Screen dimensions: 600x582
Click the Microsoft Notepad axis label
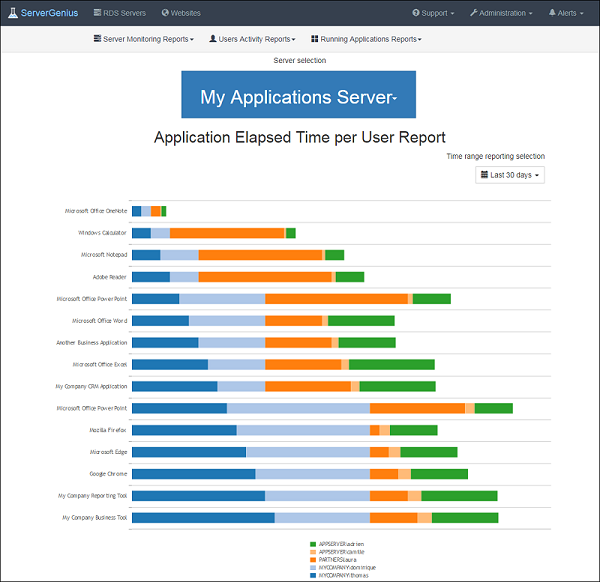tap(104, 255)
